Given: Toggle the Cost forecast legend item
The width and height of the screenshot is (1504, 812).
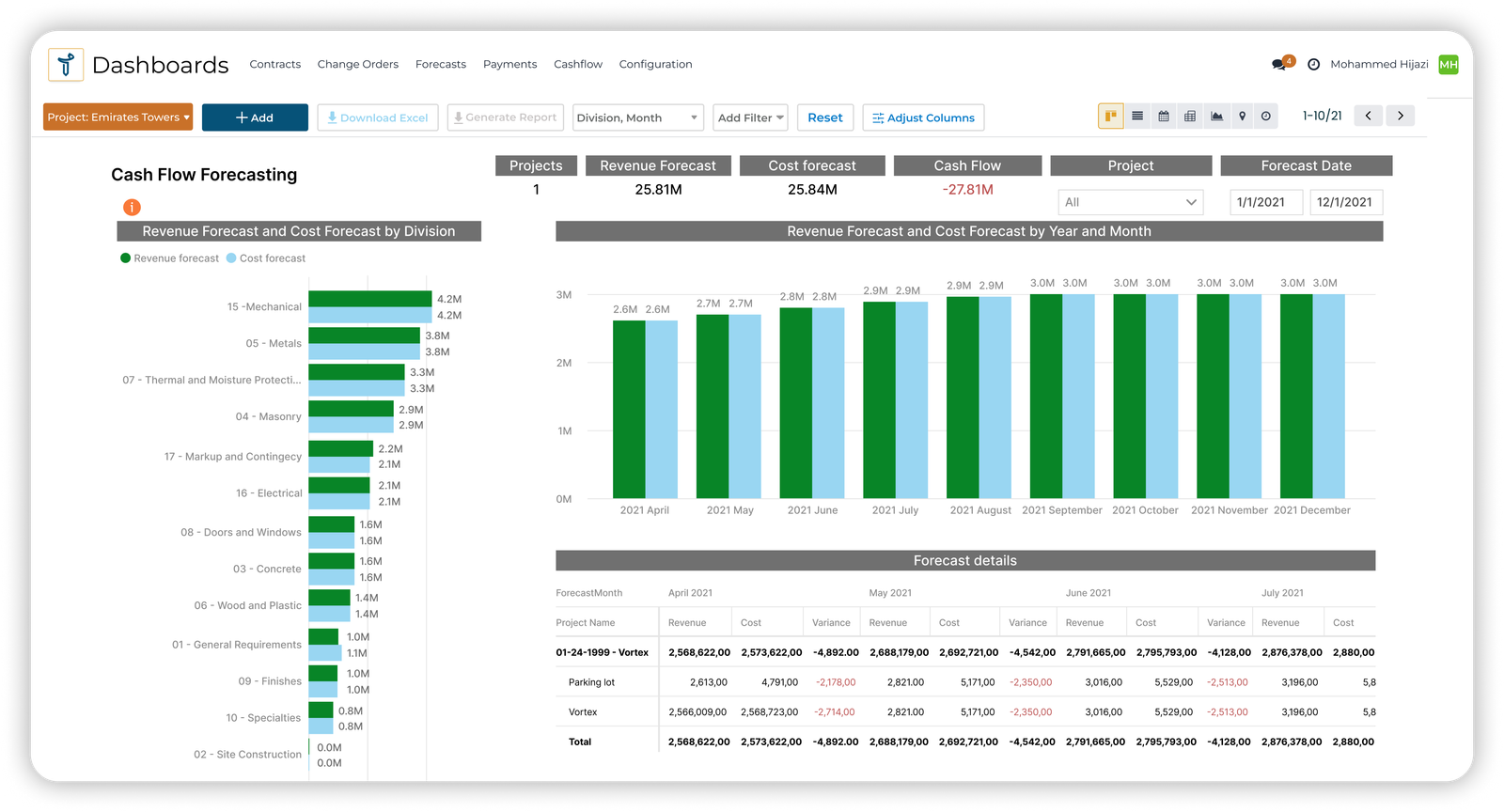Looking at the screenshot, I should [x=266, y=258].
